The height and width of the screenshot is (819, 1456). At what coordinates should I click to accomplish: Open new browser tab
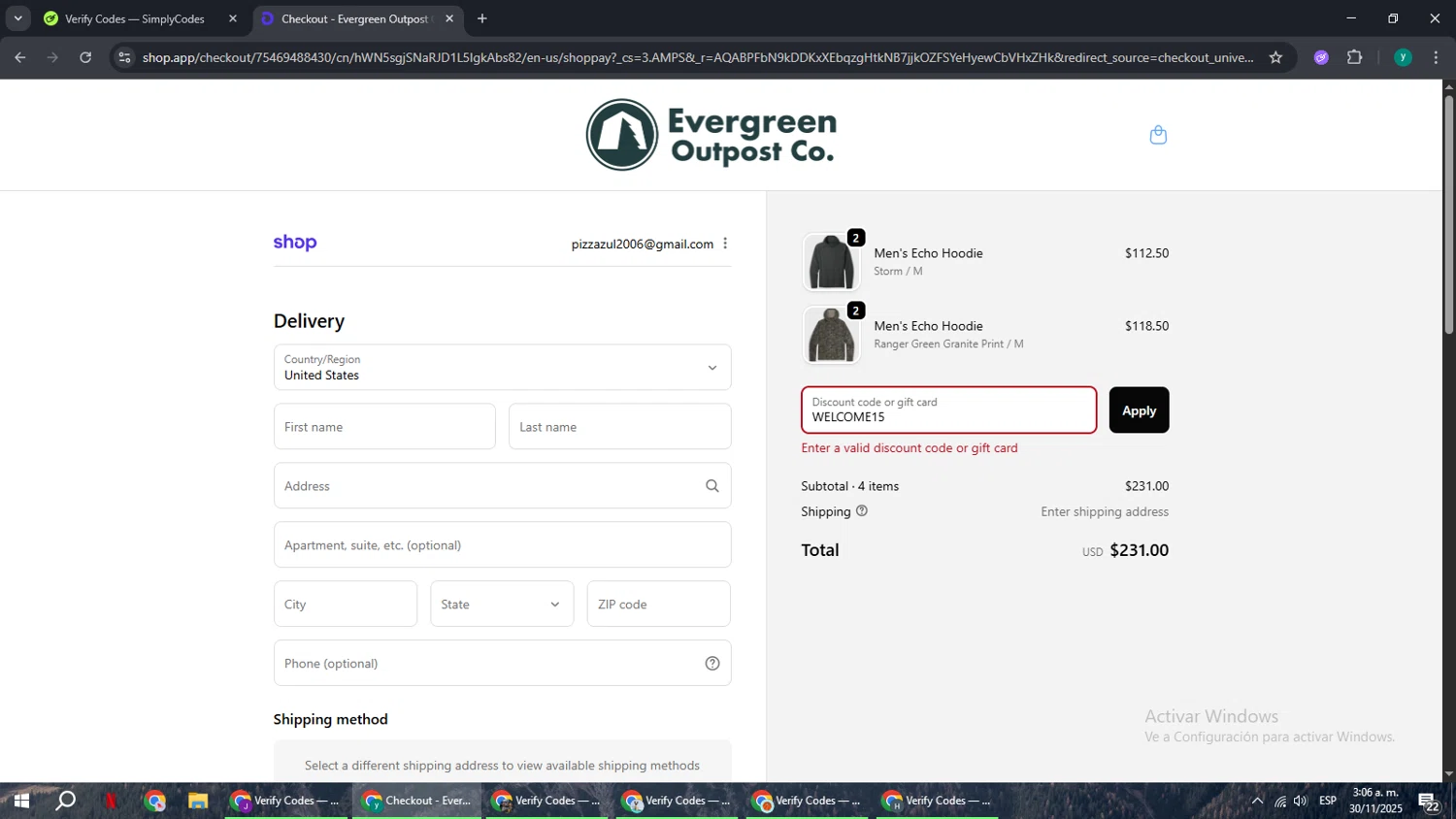(482, 18)
